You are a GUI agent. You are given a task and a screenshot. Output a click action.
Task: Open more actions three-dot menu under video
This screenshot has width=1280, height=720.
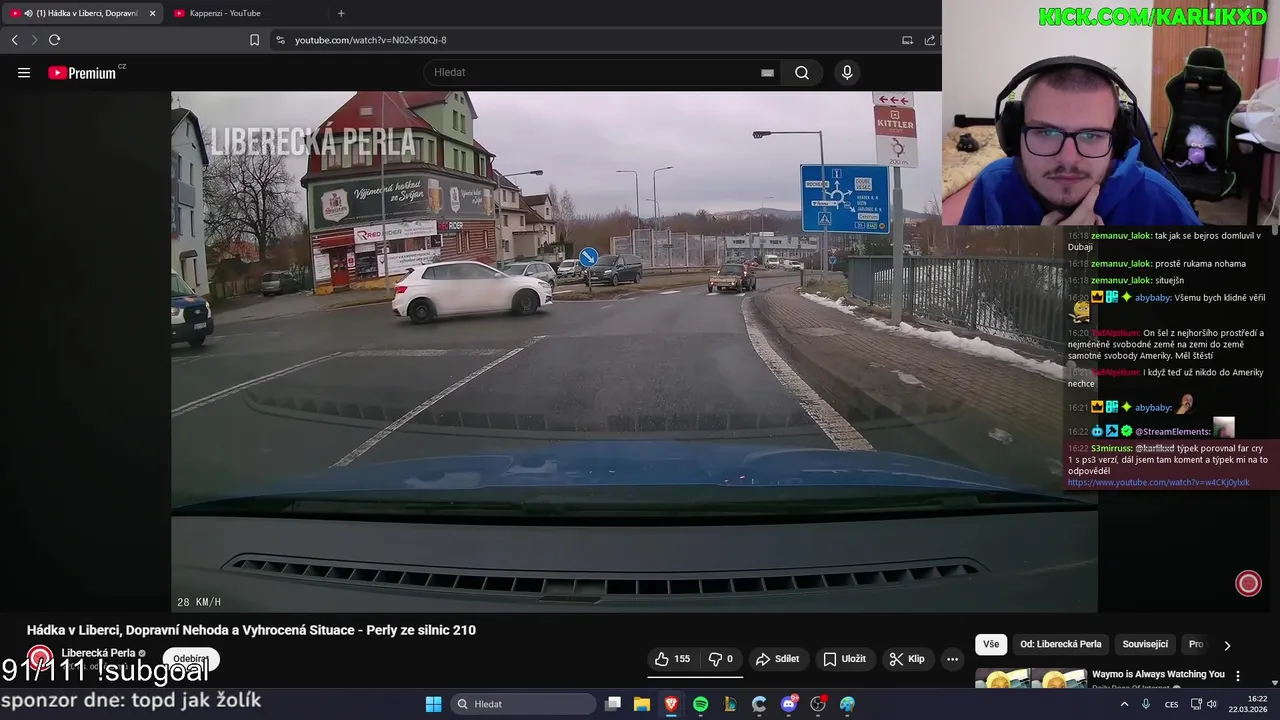click(x=952, y=659)
